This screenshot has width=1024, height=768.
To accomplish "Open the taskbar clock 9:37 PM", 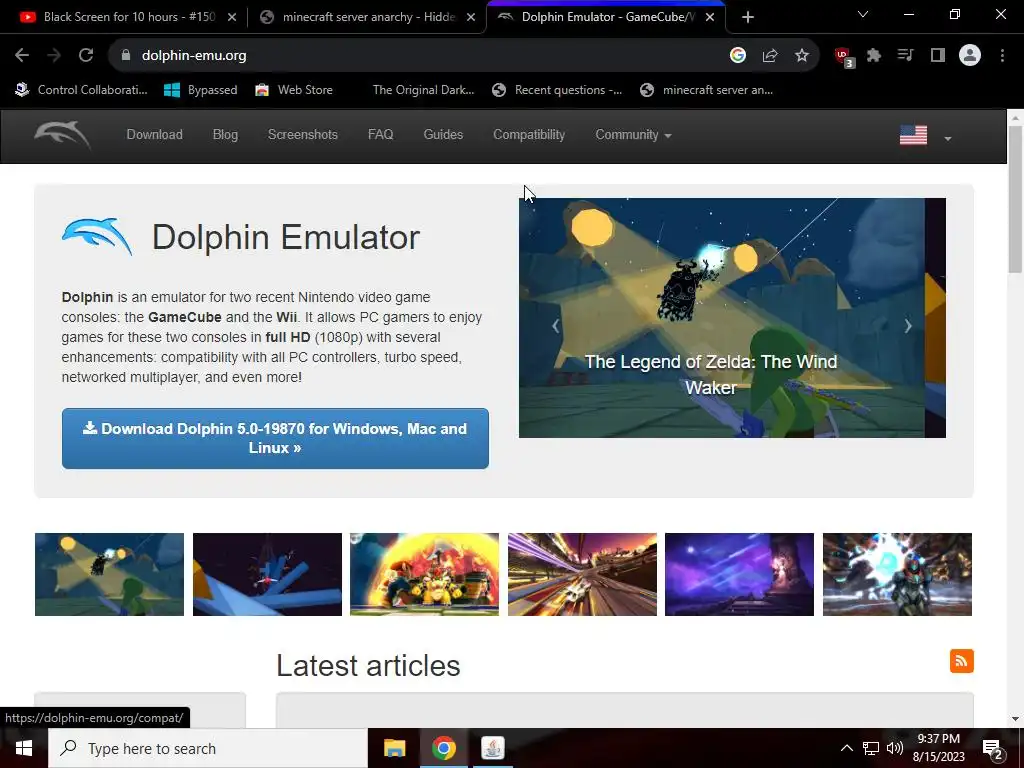I will (x=938, y=748).
